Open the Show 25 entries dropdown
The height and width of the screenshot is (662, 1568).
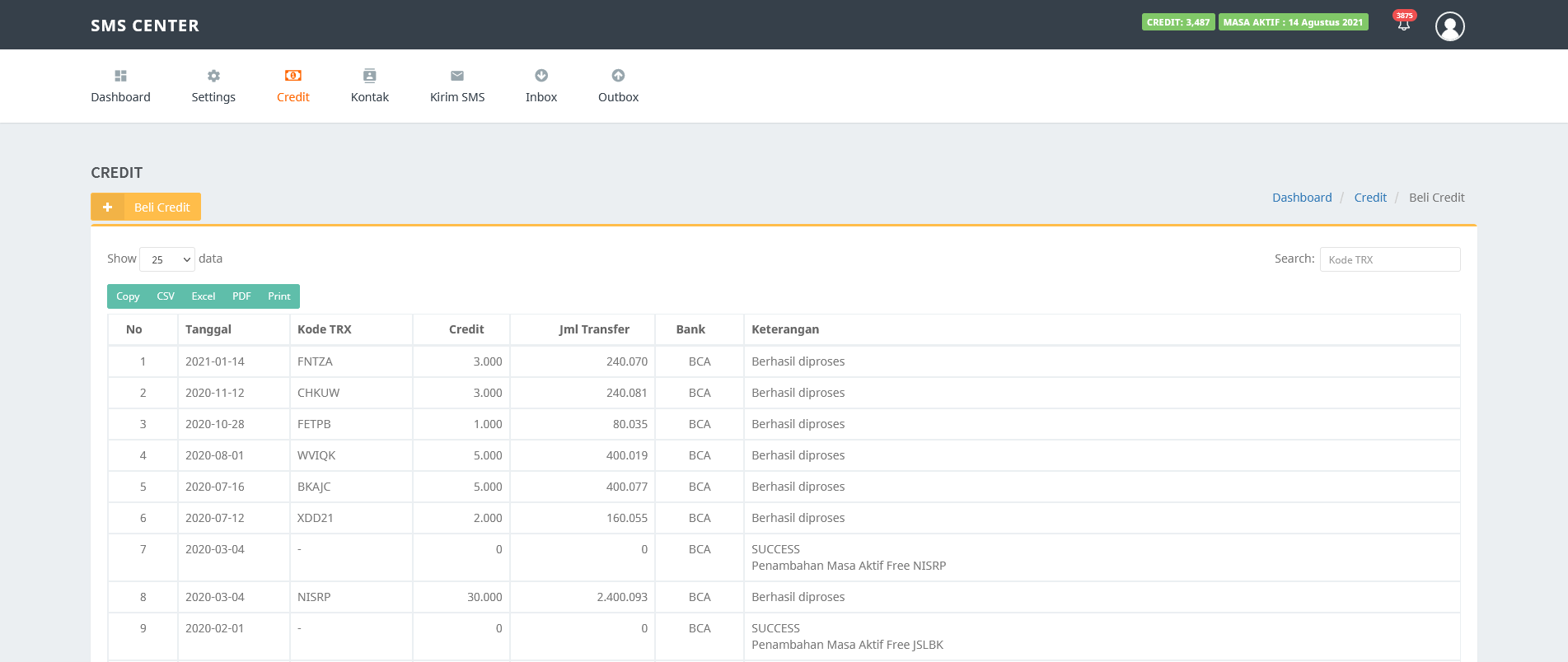[167, 259]
